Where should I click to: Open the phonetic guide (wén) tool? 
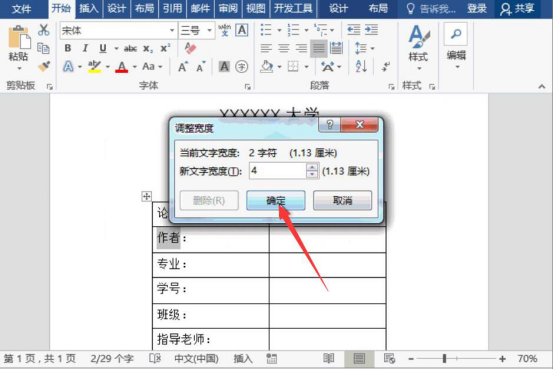[x=224, y=30]
